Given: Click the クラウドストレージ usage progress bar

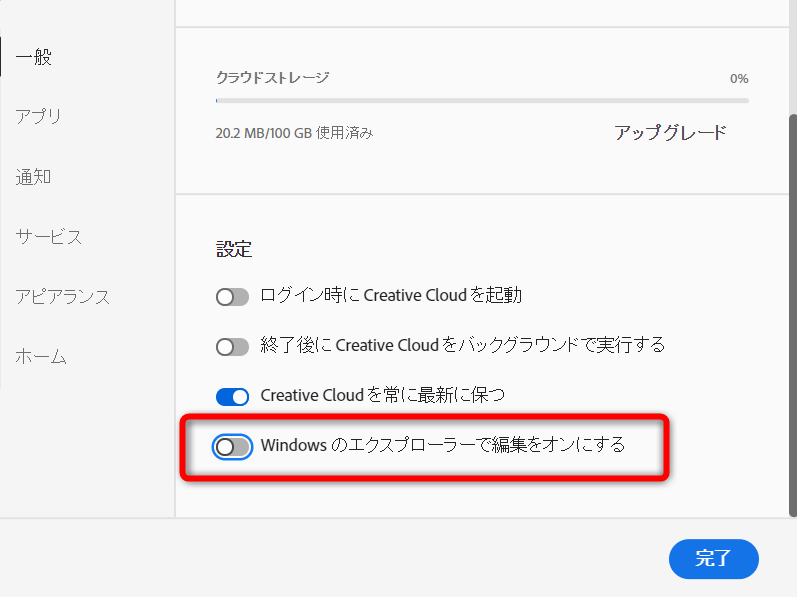Looking at the screenshot, I should tap(481, 100).
